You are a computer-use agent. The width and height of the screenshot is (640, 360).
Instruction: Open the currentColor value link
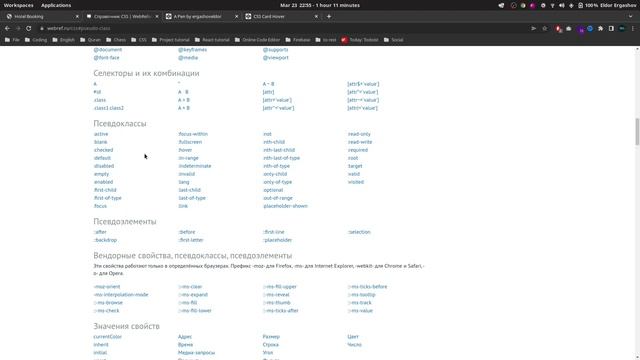tap(108, 337)
